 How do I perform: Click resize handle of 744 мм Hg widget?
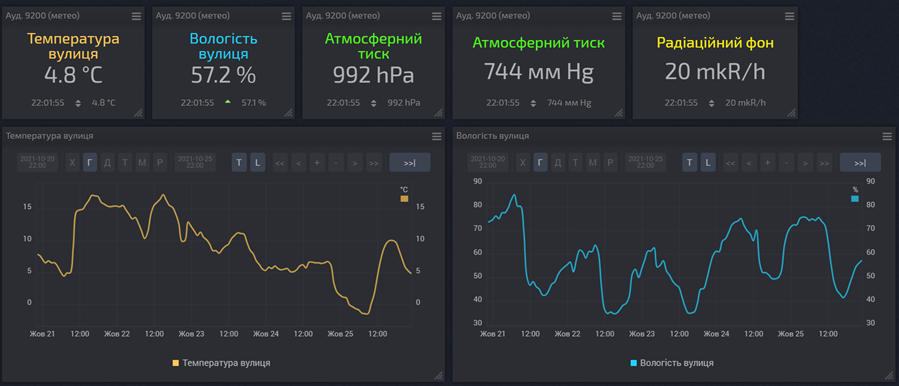619,113
